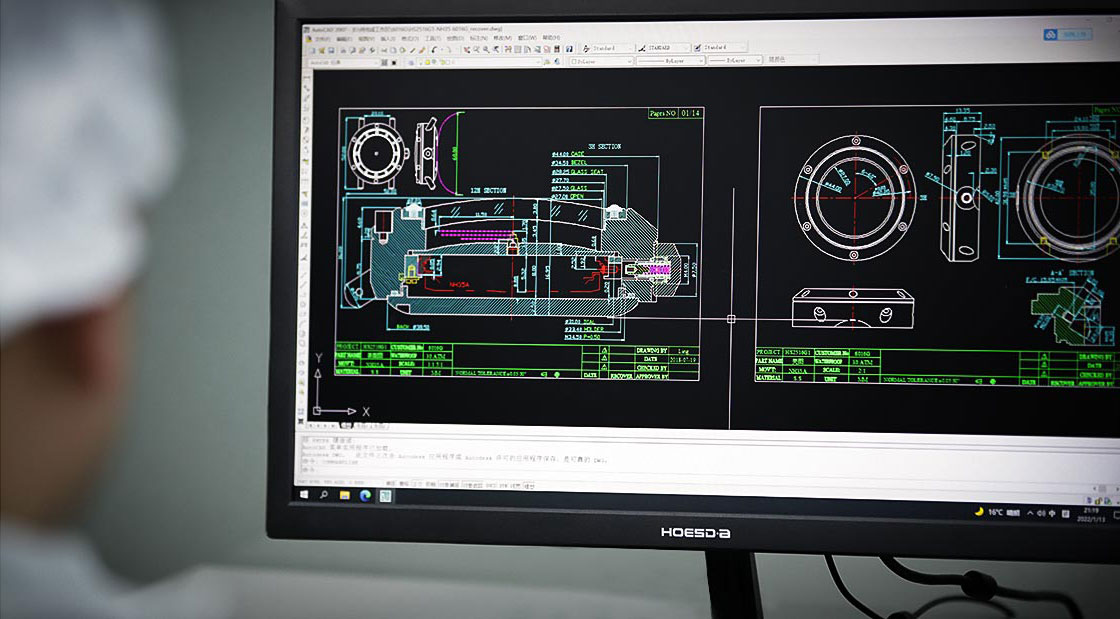Click the Plot printer icon
Viewport: 1120px width, 619px height.
(344, 51)
